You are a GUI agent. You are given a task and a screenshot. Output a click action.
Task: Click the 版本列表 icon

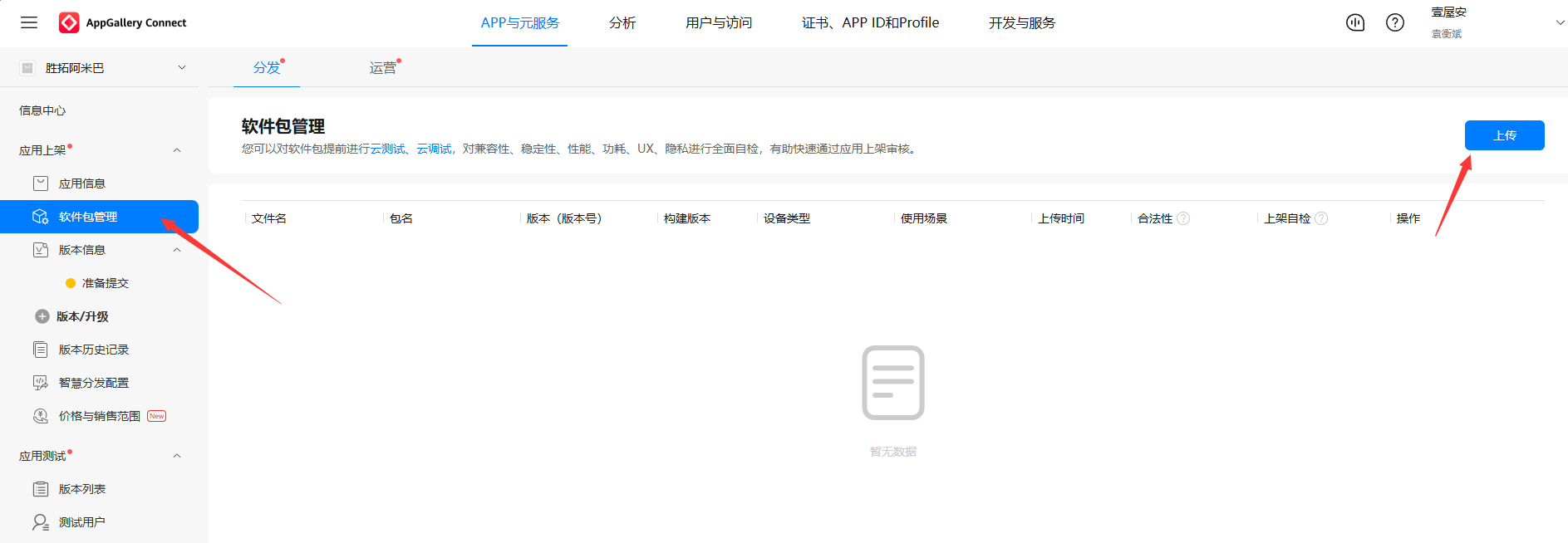41,489
